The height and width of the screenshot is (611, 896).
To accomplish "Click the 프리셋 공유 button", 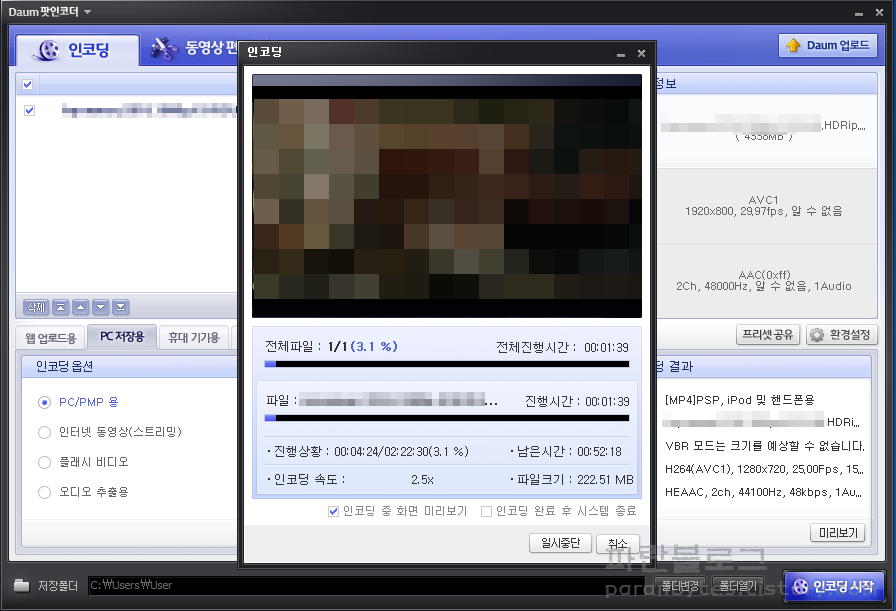I will pos(767,334).
